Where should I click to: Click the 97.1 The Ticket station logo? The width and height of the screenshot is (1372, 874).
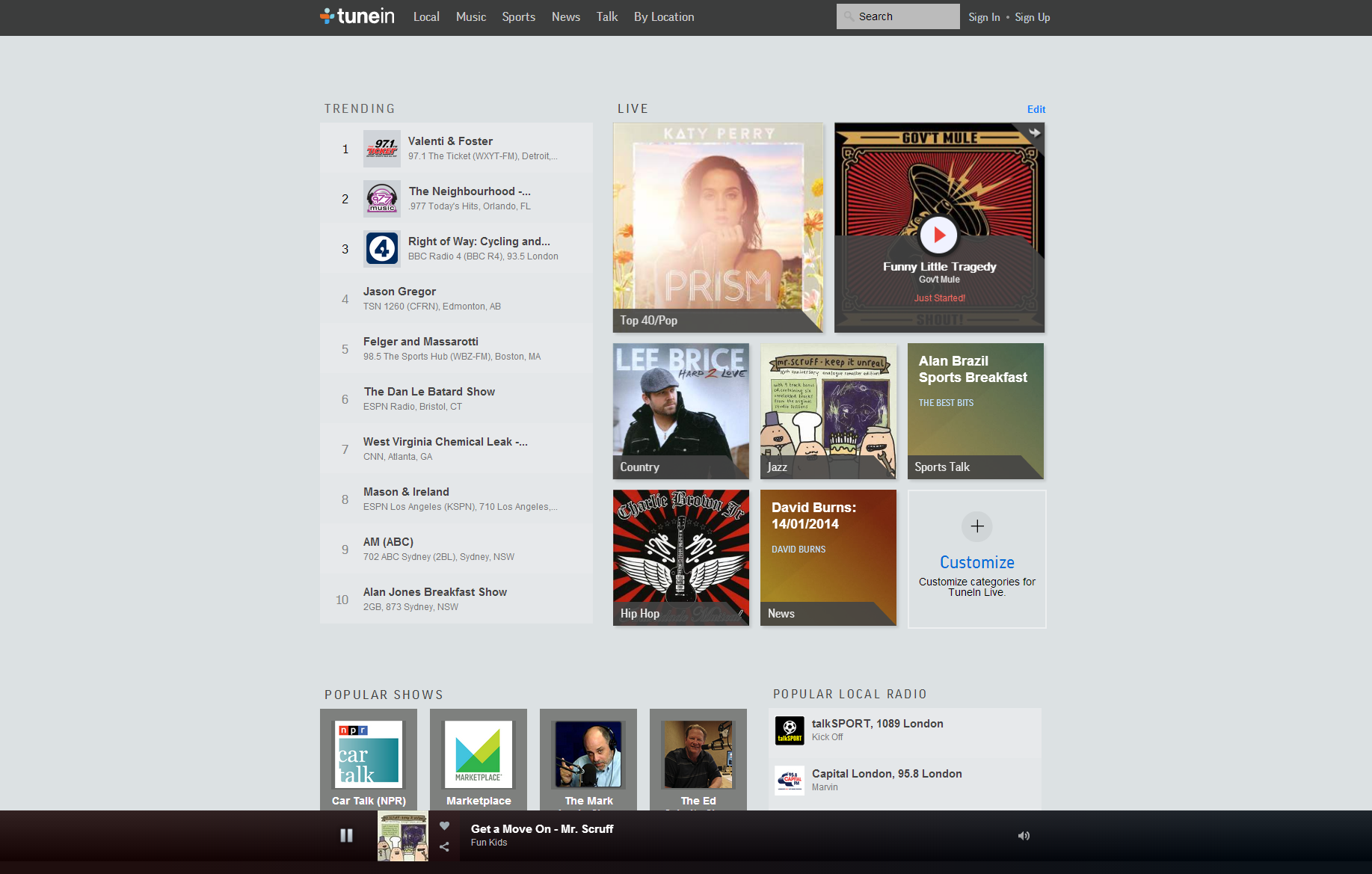point(382,149)
